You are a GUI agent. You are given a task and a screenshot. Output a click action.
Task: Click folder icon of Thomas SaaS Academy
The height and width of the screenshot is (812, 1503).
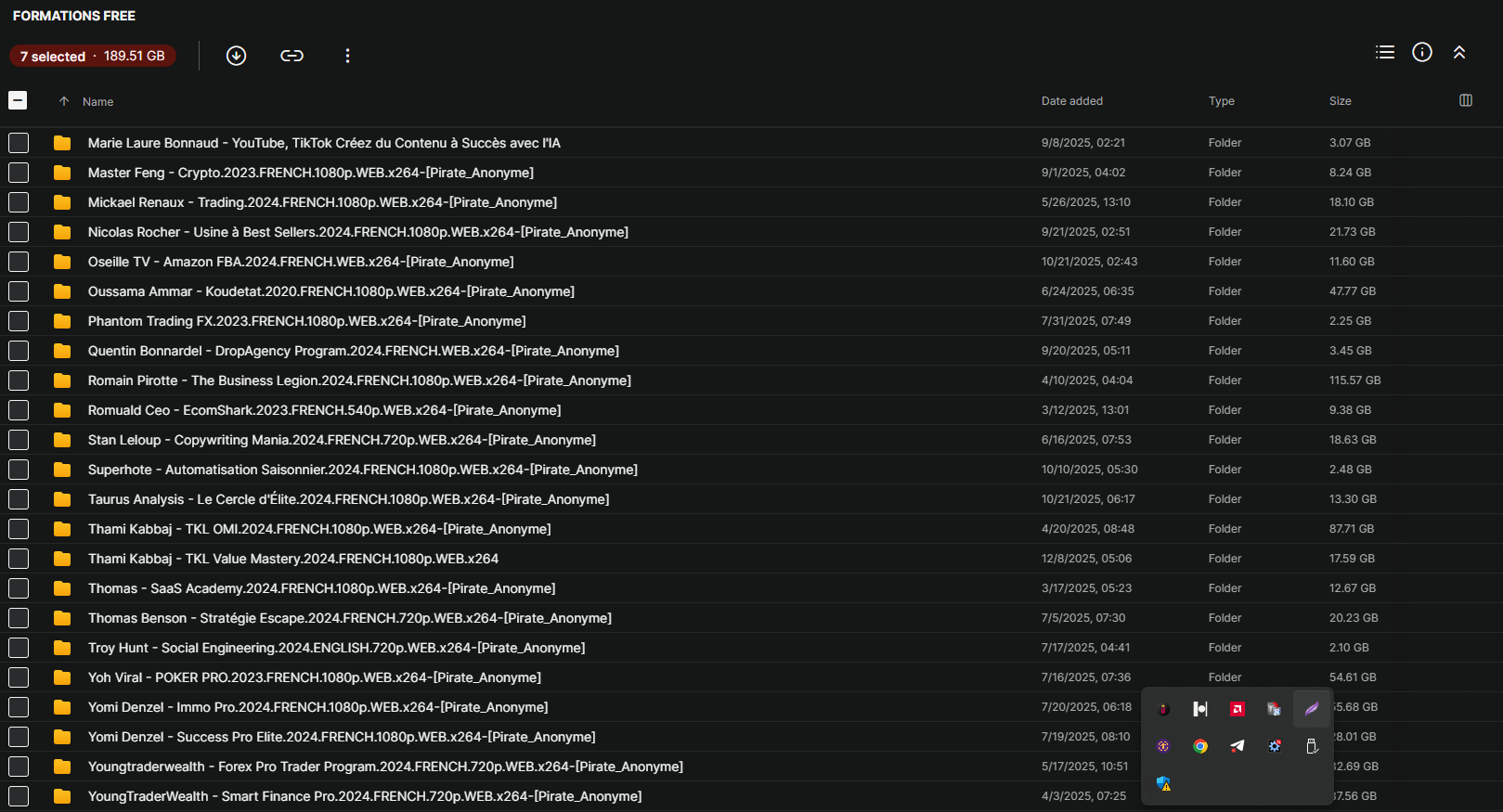[x=62, y=588]
